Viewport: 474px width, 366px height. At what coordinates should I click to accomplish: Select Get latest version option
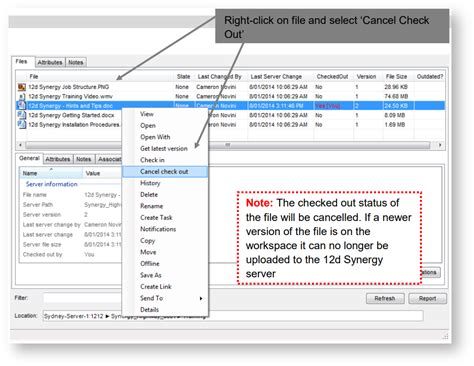click(x=164, y=149)
